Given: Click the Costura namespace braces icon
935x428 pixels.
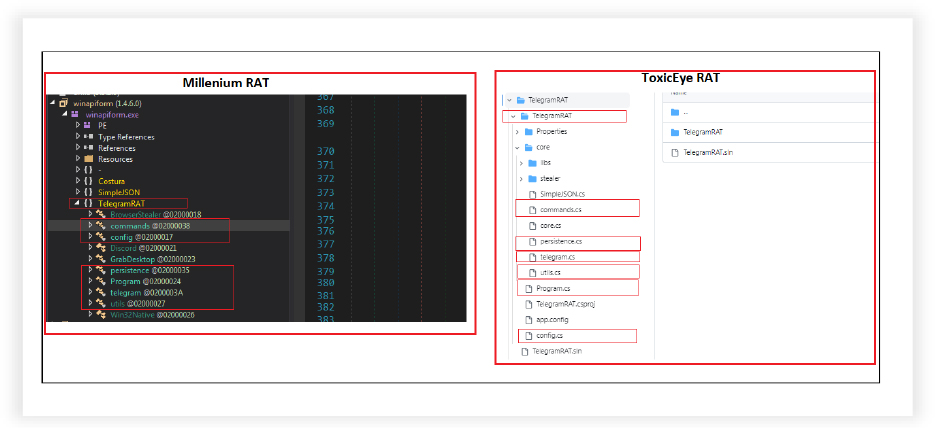Looking at the screenshot, I should 88,181.
